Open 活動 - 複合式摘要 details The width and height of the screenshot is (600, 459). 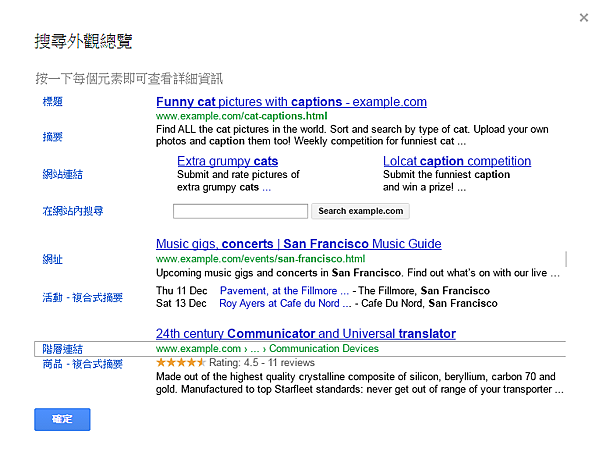[x=82, y=297]
